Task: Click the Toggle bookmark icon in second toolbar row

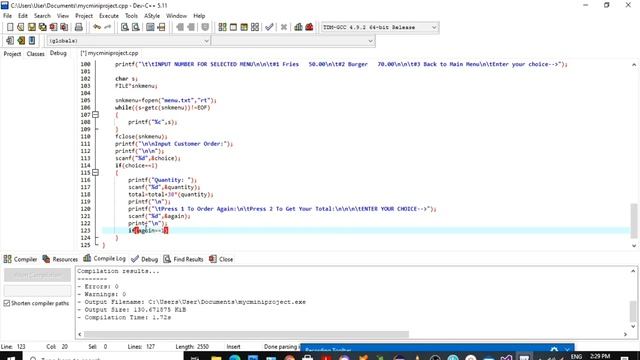Action: (21, 40)
